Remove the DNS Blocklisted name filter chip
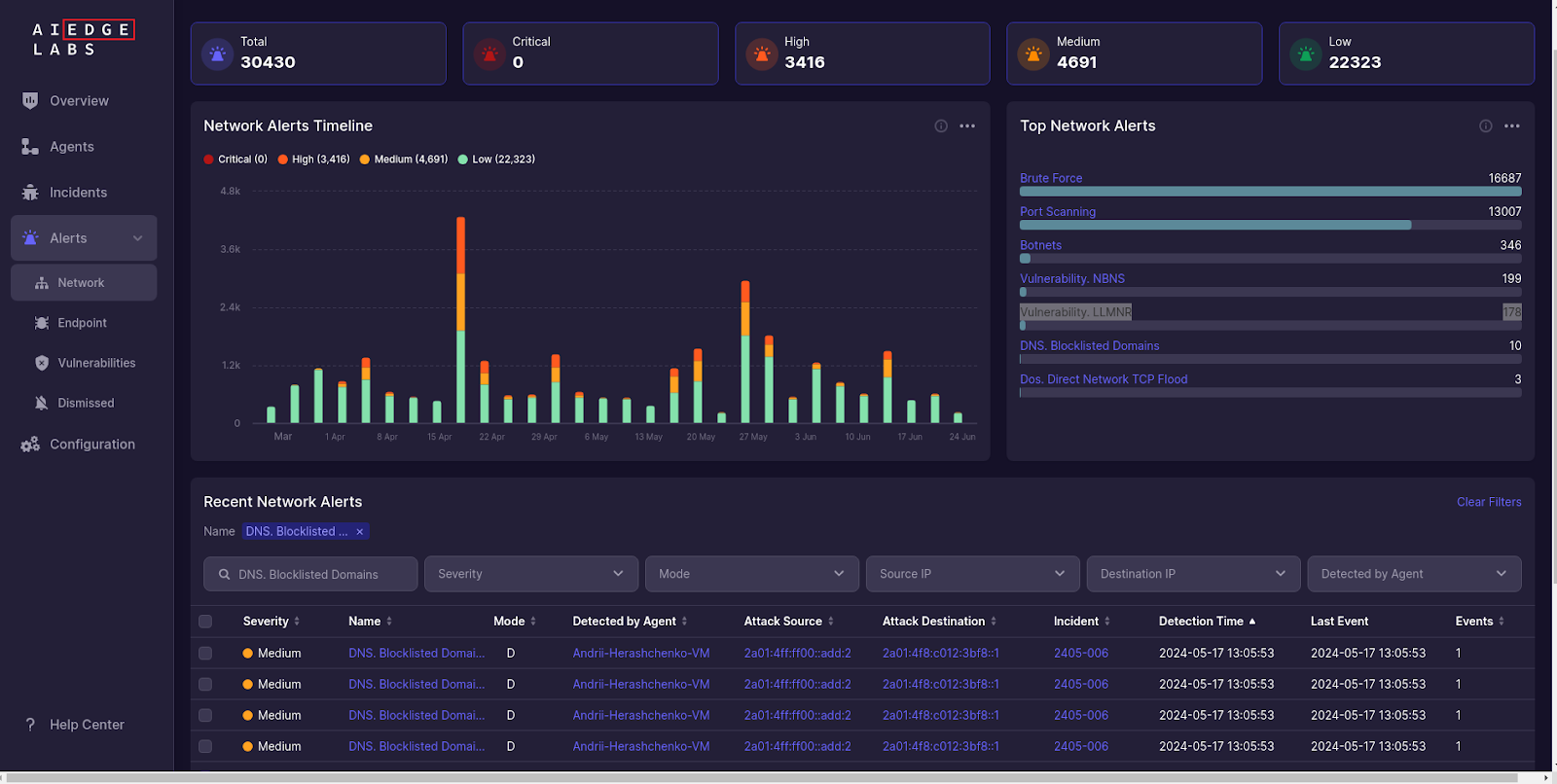This screenshot has height=784, width=1557. (360, 532)
